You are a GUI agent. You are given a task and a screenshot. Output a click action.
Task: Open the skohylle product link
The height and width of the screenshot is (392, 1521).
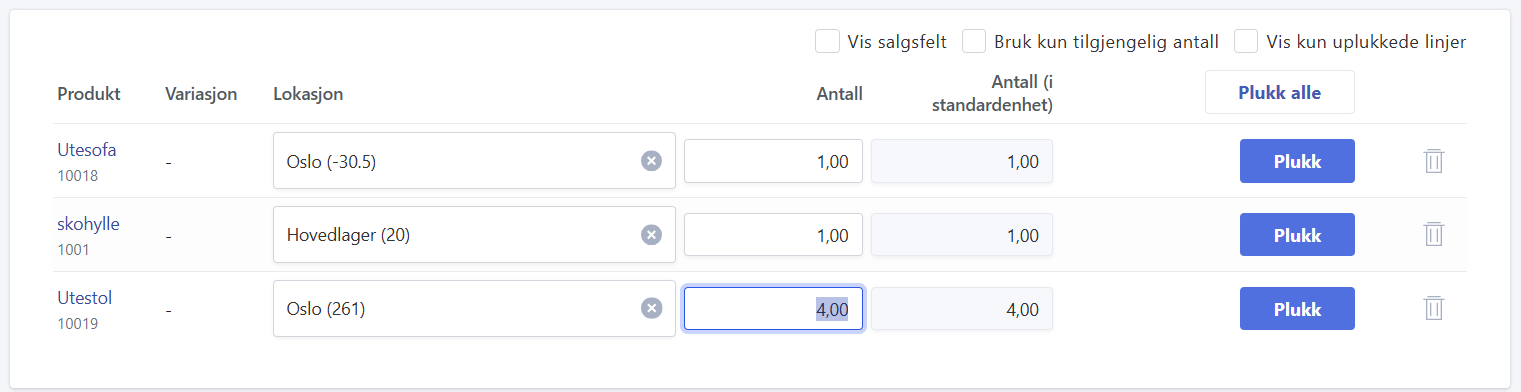coord(88,224)
